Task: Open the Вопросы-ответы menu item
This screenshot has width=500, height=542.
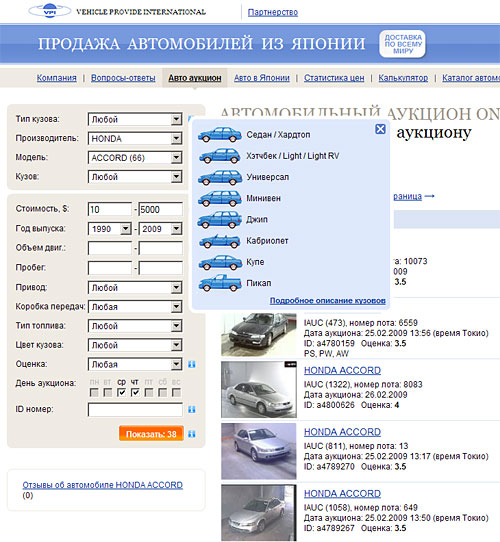Action: coord(123,78)
